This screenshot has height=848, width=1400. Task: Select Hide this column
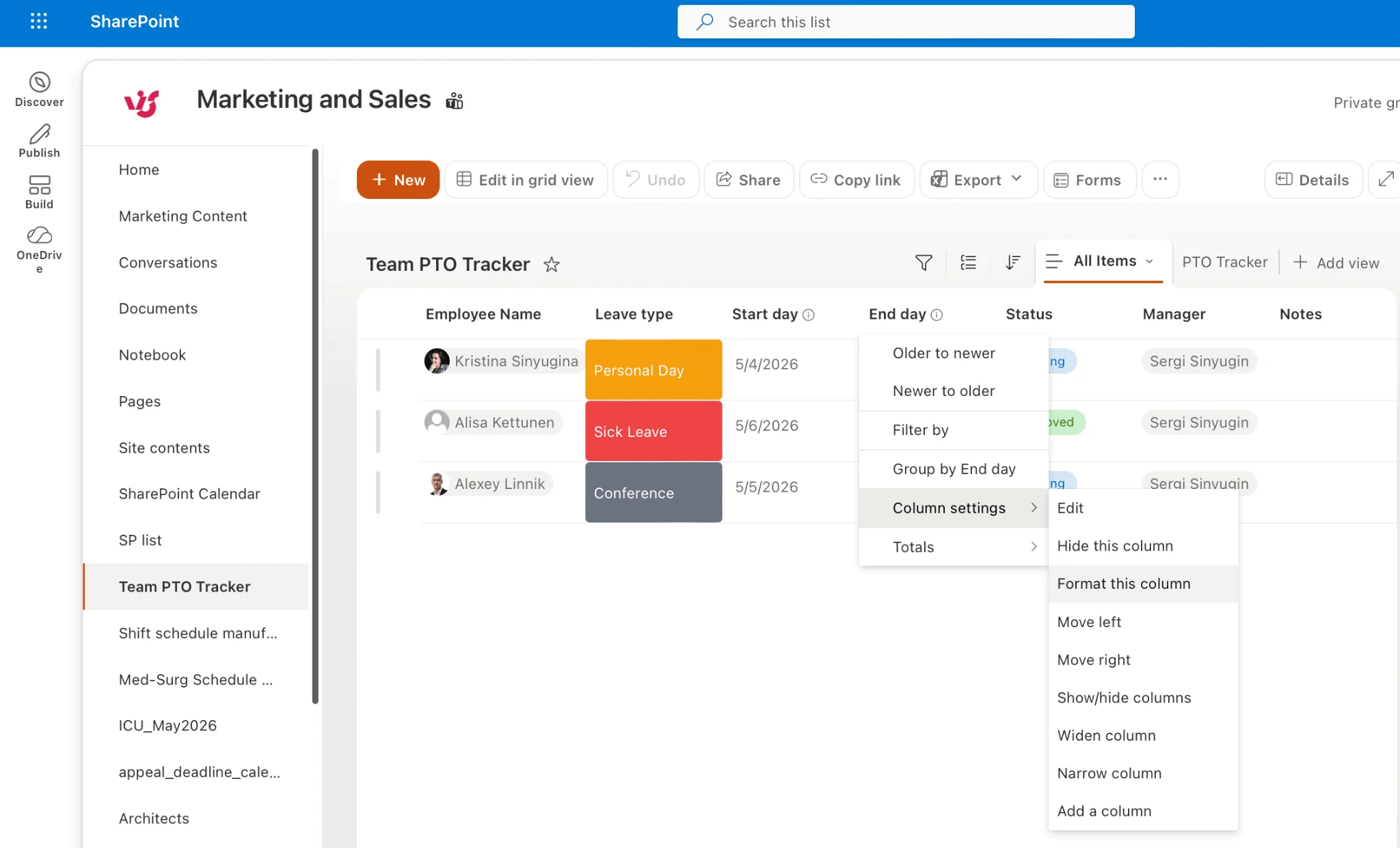click(x=1143, y=546)
